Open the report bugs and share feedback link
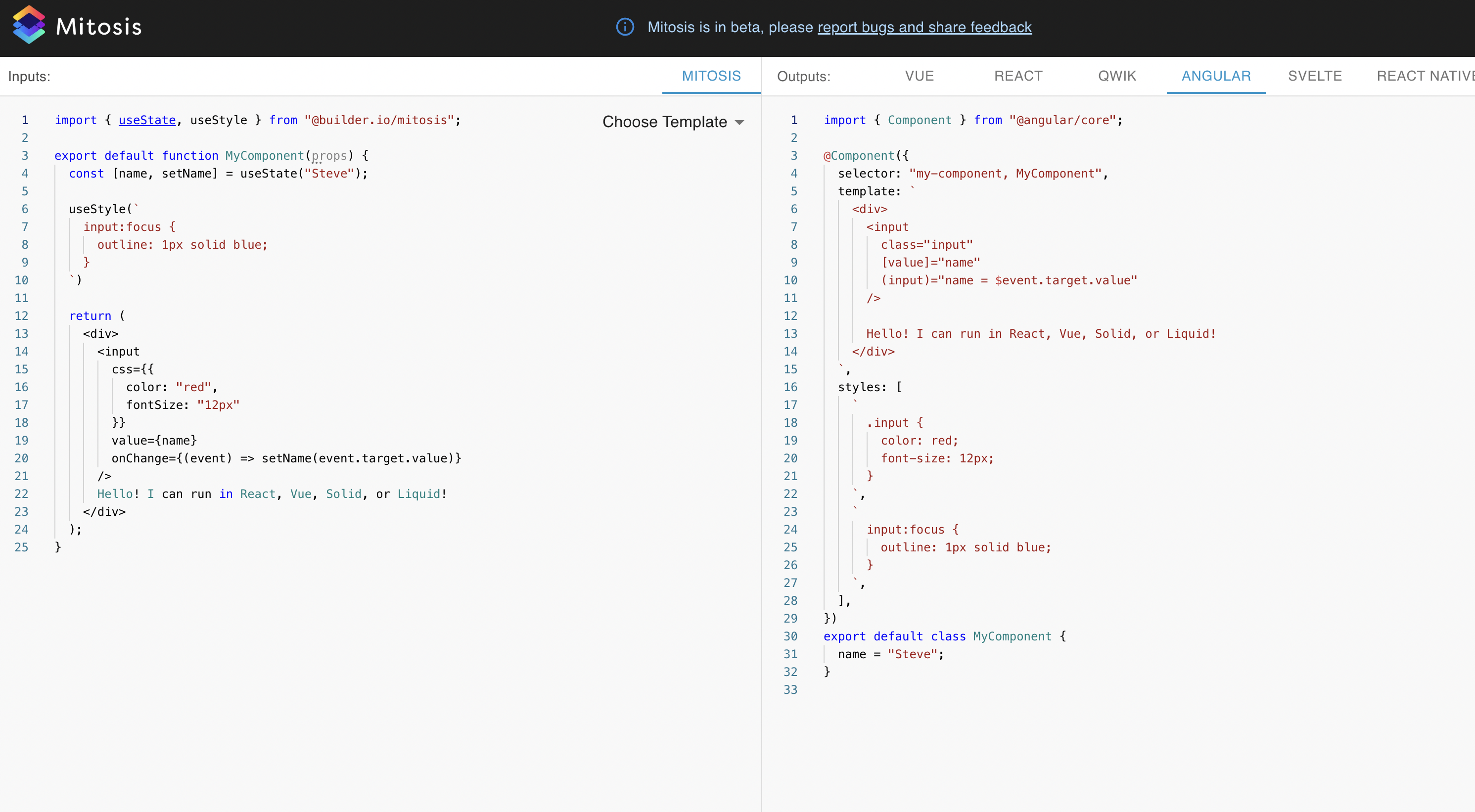The height and width of the screenshot is (812, 1475). pos(924,27)
